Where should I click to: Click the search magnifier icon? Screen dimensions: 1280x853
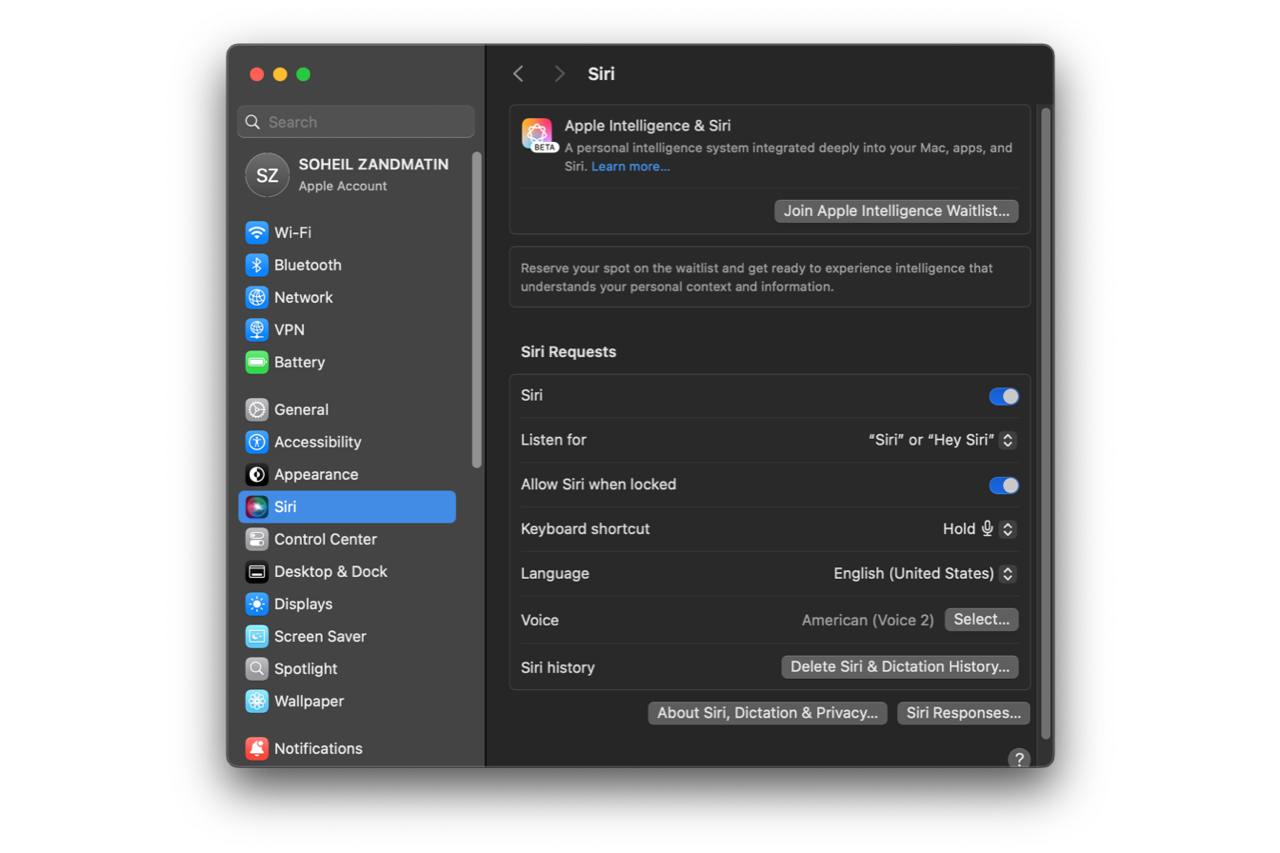pos(253,122)
